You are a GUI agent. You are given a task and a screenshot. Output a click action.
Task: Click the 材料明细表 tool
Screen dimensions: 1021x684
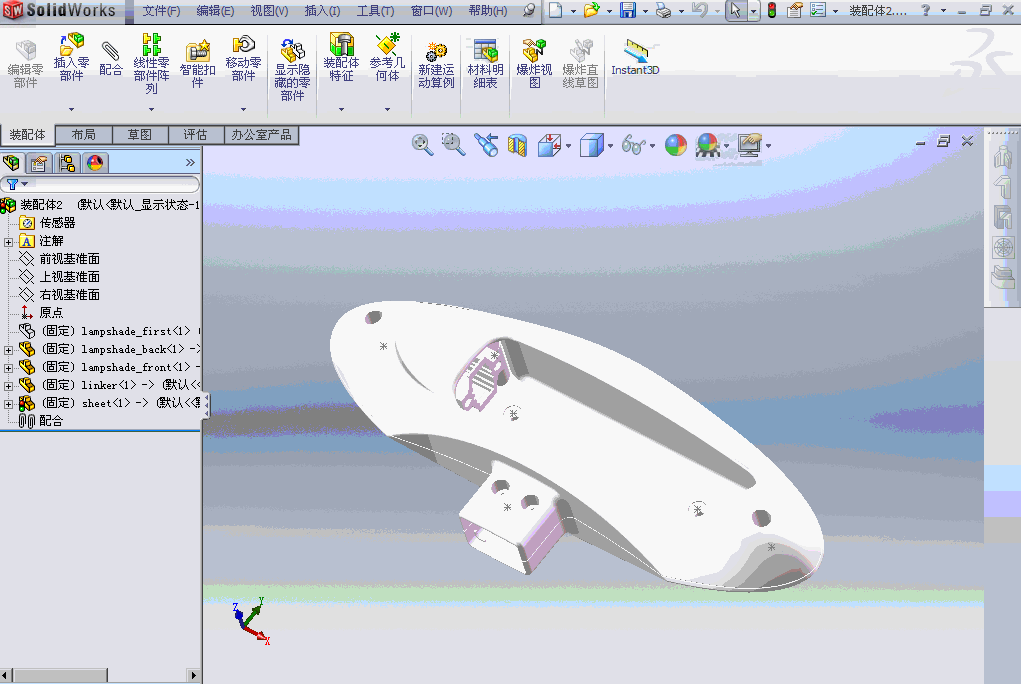click(x=485, y=60)
